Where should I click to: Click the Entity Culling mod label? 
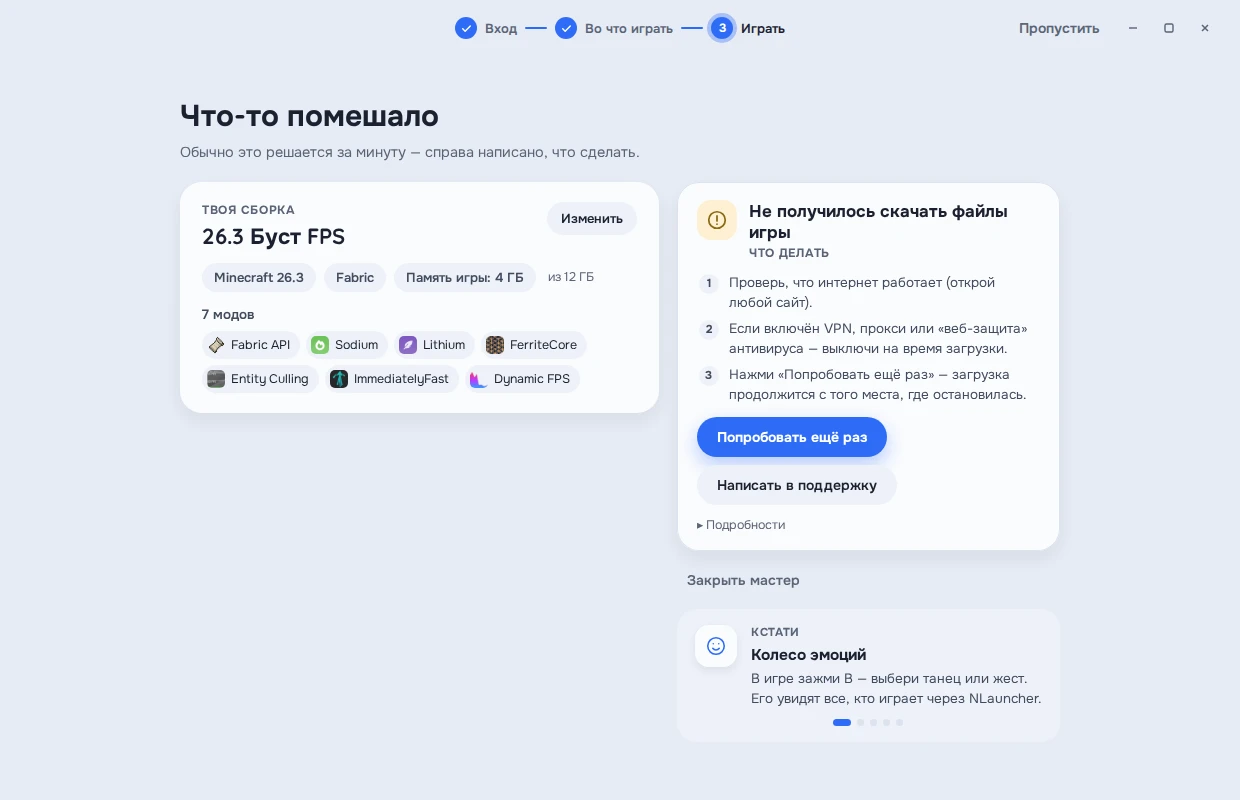270,379
